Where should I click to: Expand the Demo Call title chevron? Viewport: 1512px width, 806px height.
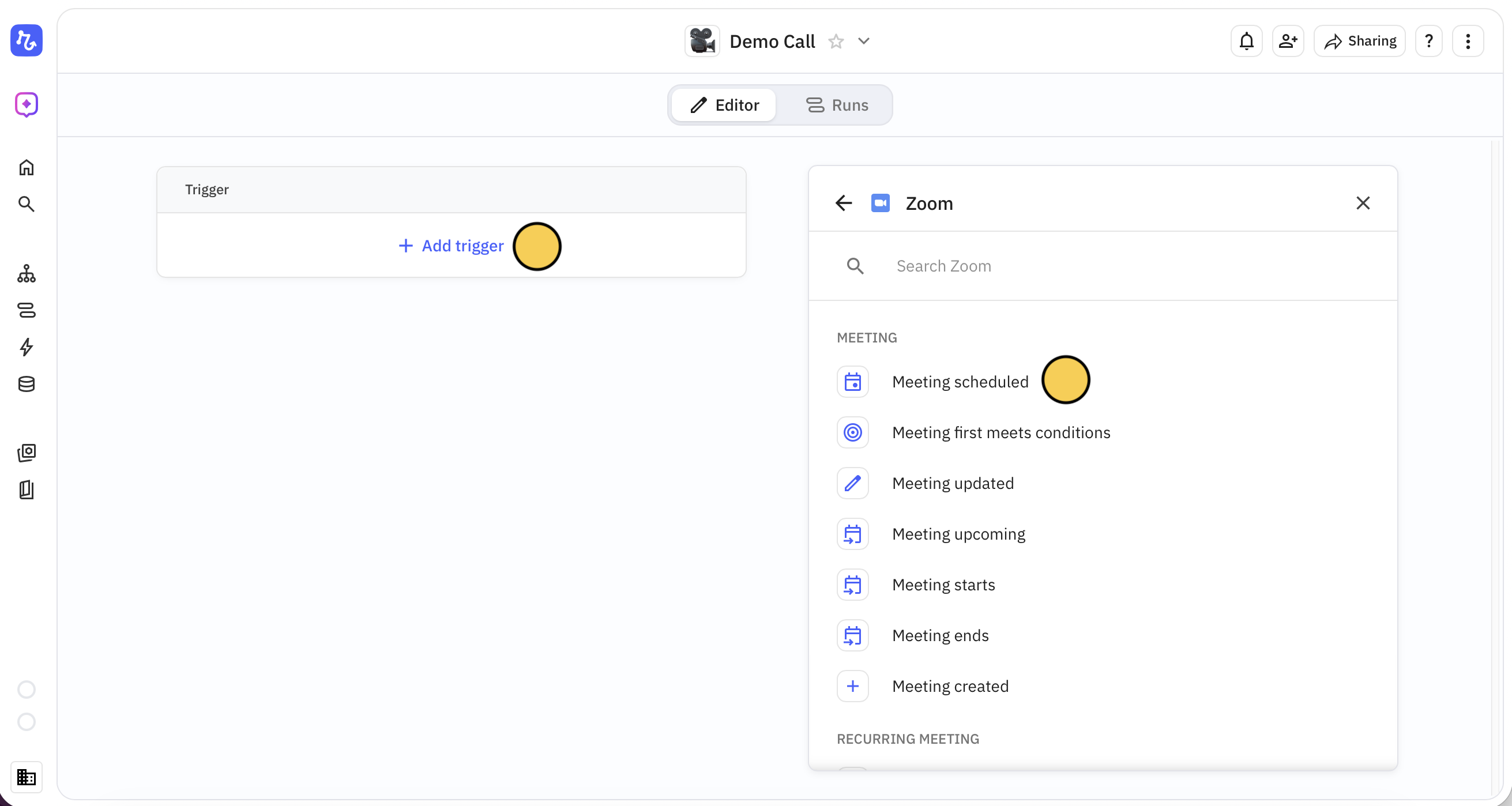coord(863,41)
